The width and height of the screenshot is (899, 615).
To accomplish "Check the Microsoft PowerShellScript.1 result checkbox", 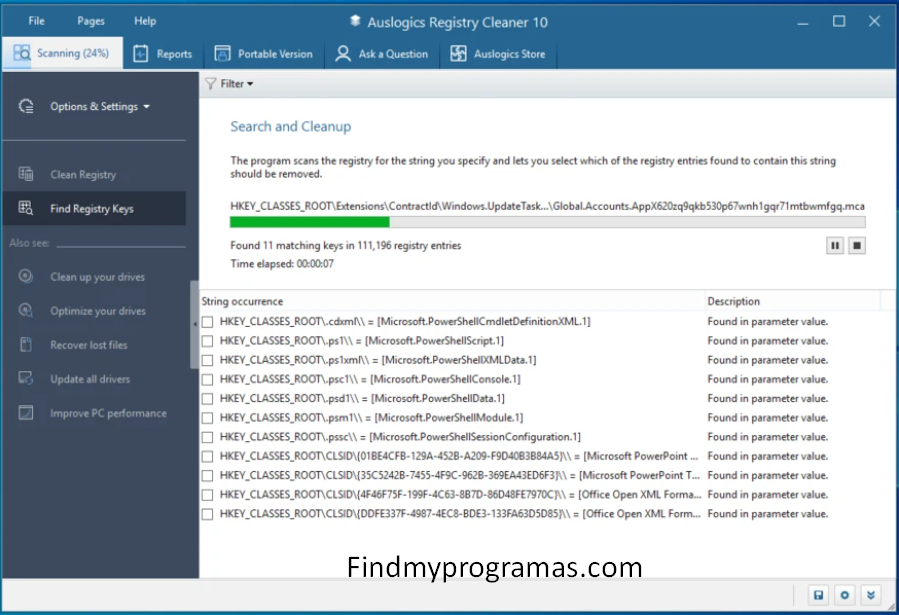I will pyautogui.click(x=207, y=340).
